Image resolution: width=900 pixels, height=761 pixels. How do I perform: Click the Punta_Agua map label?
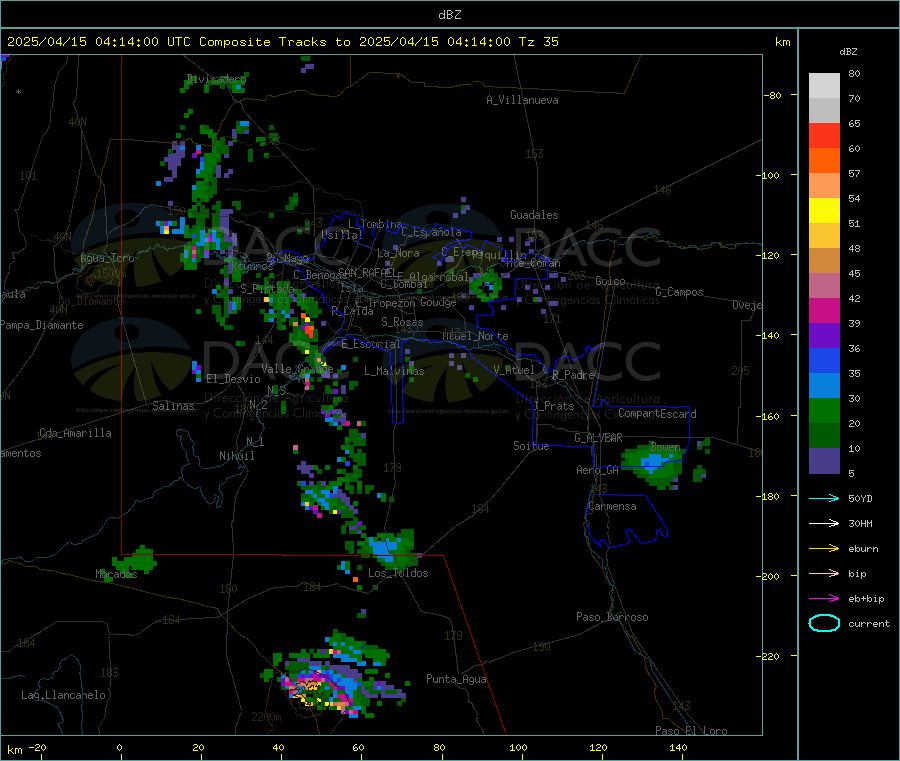tap(456, 679)
